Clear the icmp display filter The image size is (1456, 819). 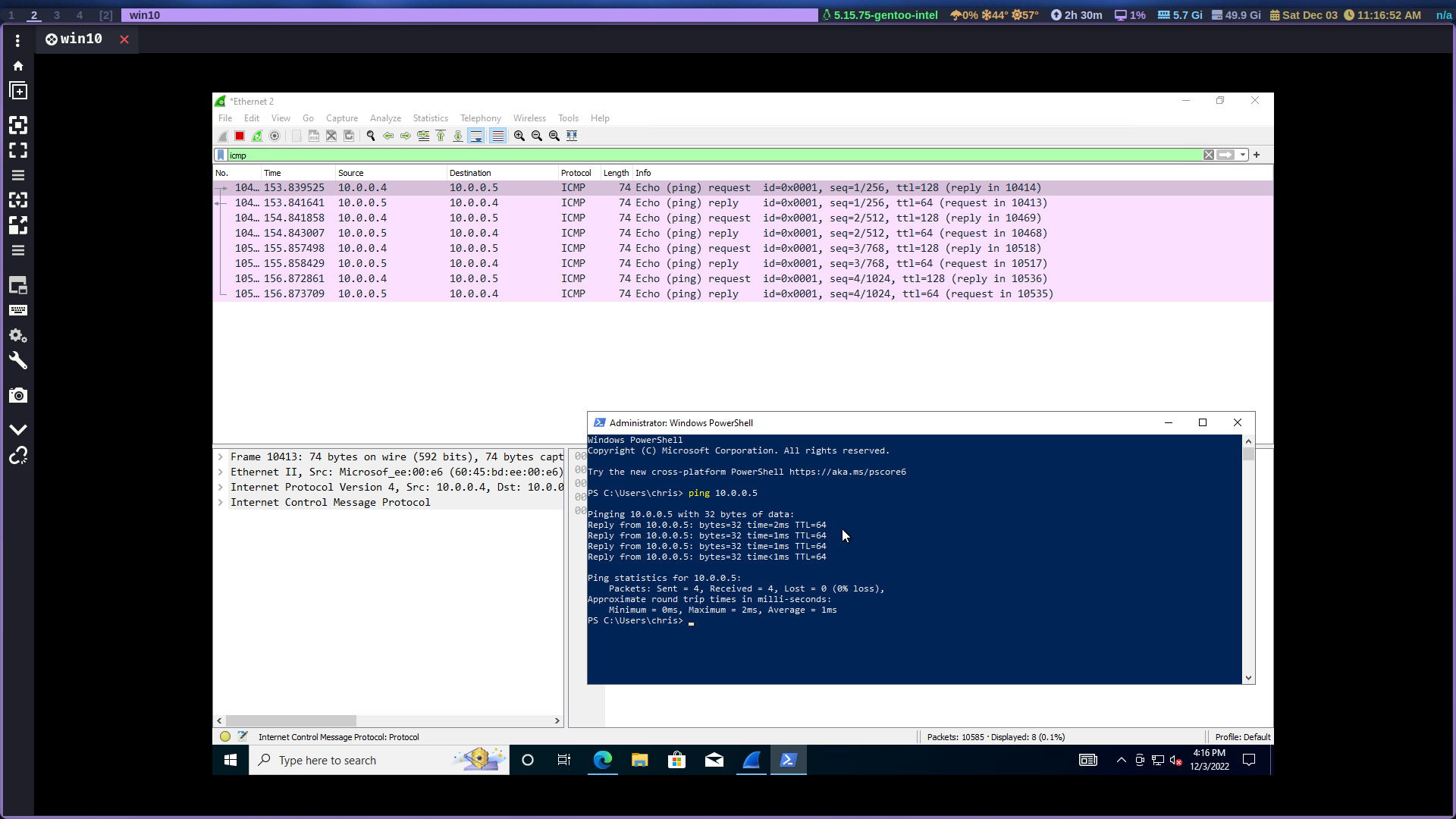coord(1209,155)
